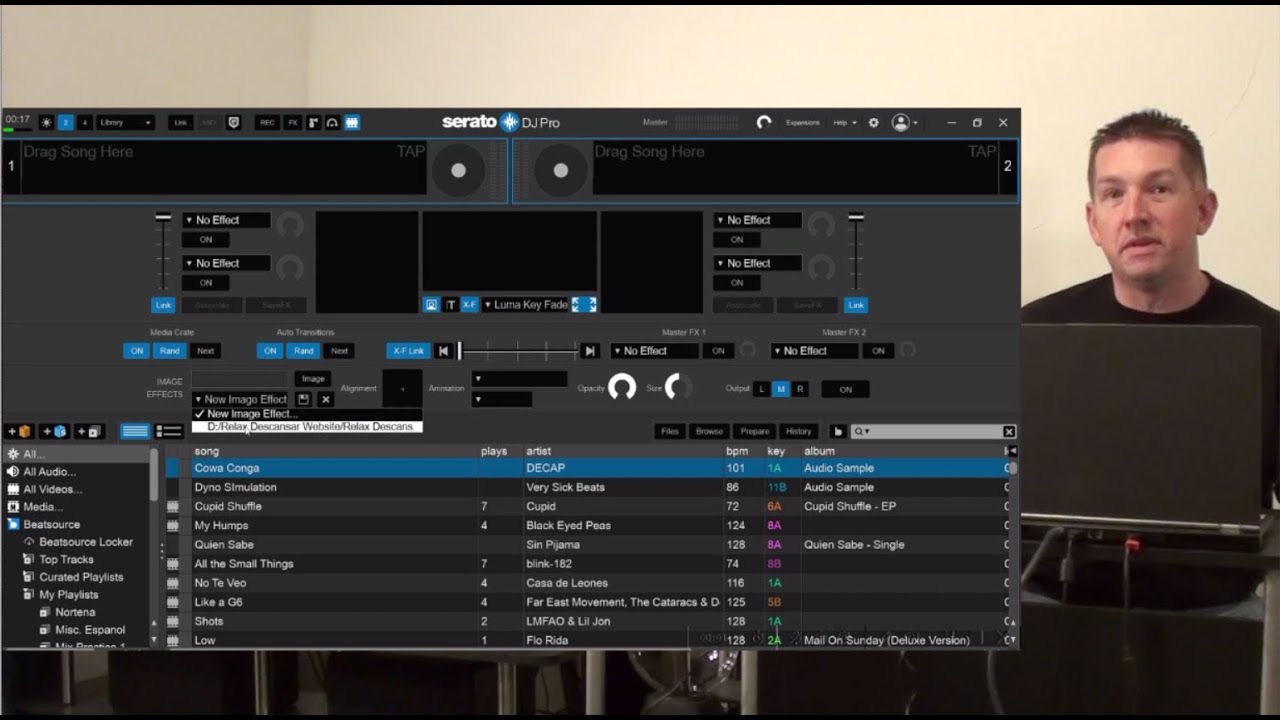Click Media Crate Next button
The width and height of the screenshot is (1280, 720).
click(205, 351)
